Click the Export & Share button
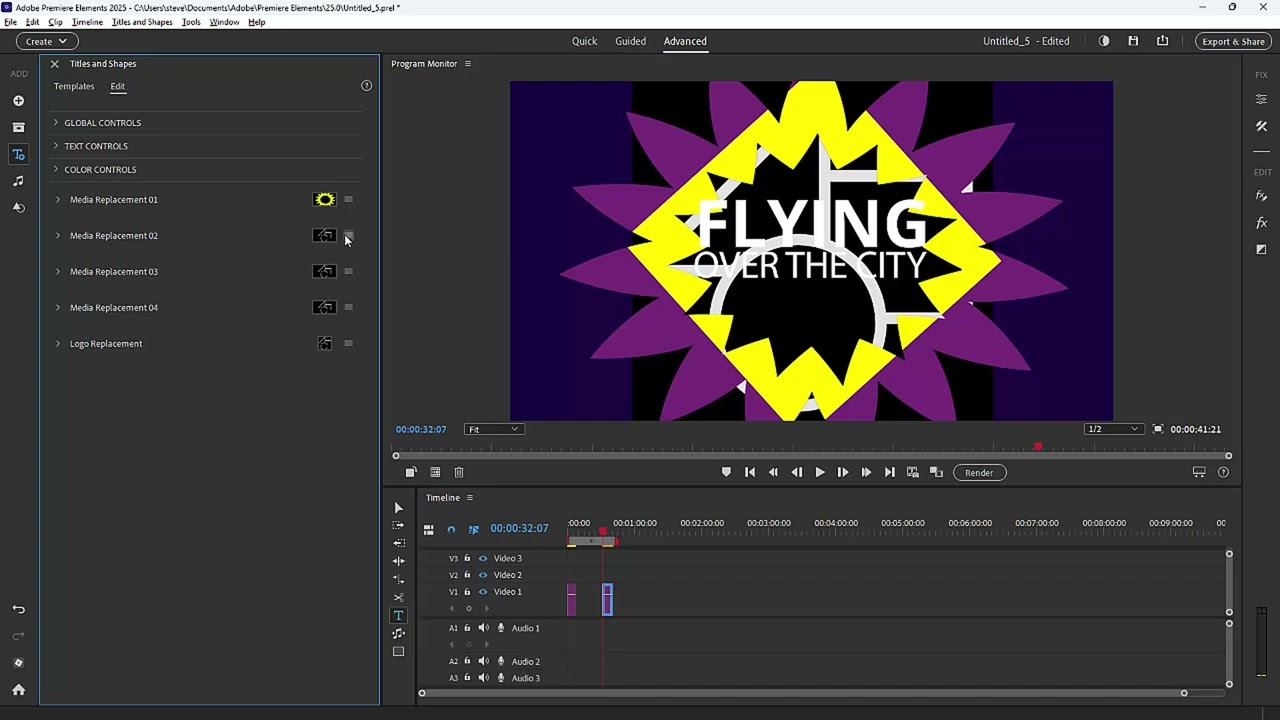1280x720 pixels. (x=1233, y=41)
